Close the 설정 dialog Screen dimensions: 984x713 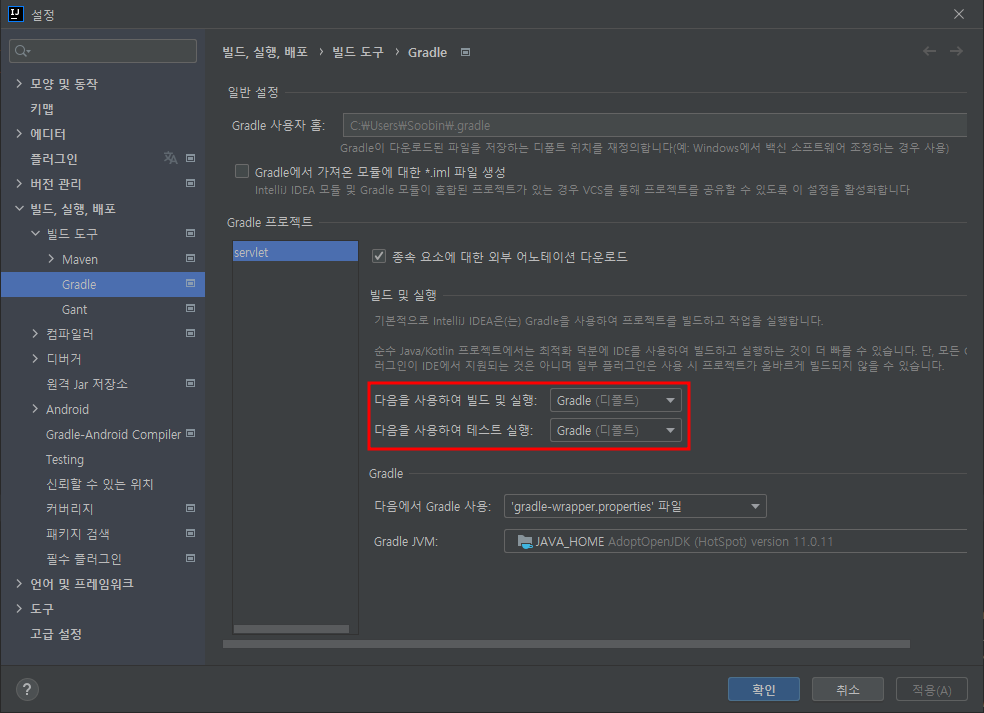coord(959,14)
